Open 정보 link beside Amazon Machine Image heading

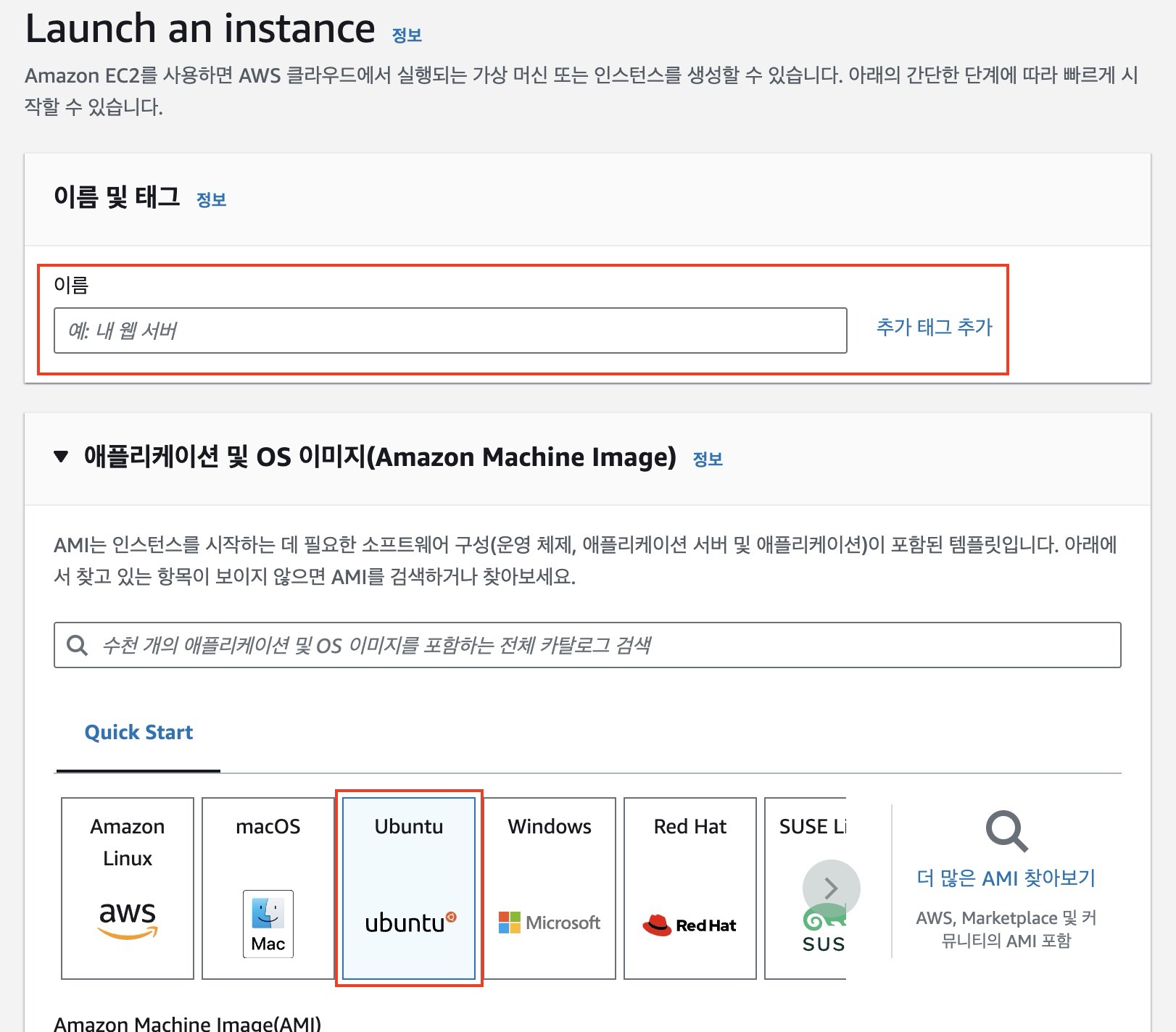pos(708,459)
